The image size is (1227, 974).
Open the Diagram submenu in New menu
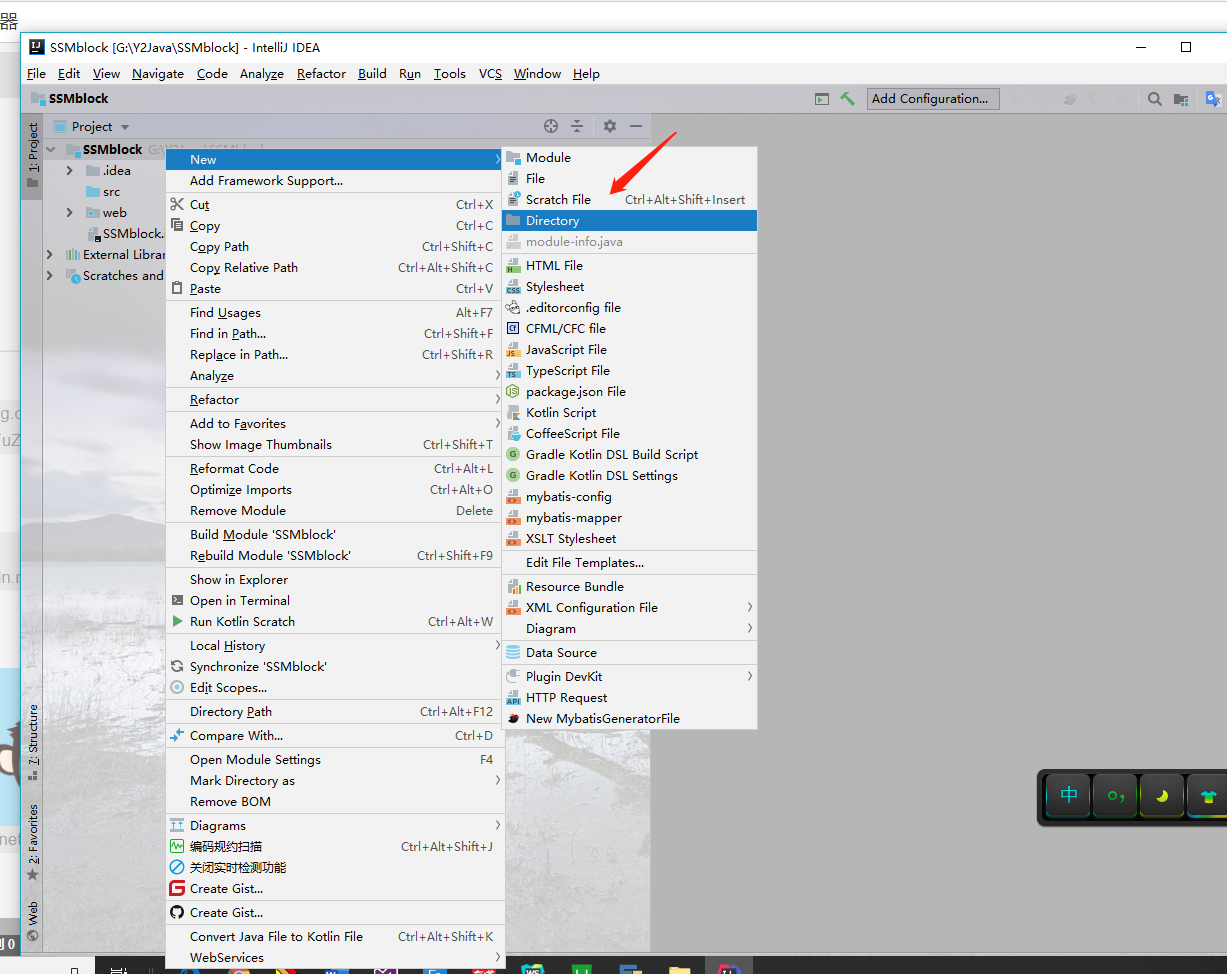(629, 628)
